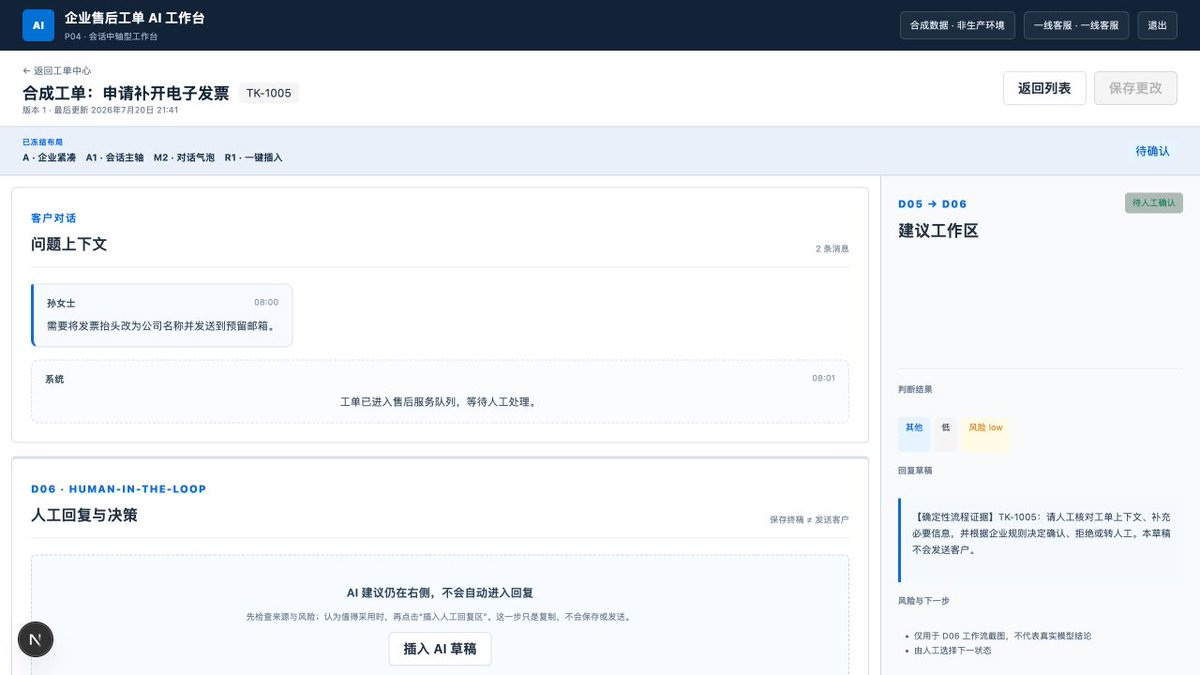Click the 合成数据 · 非生产环境 badge
The image size is (1200, 675).
coord(958,25)
